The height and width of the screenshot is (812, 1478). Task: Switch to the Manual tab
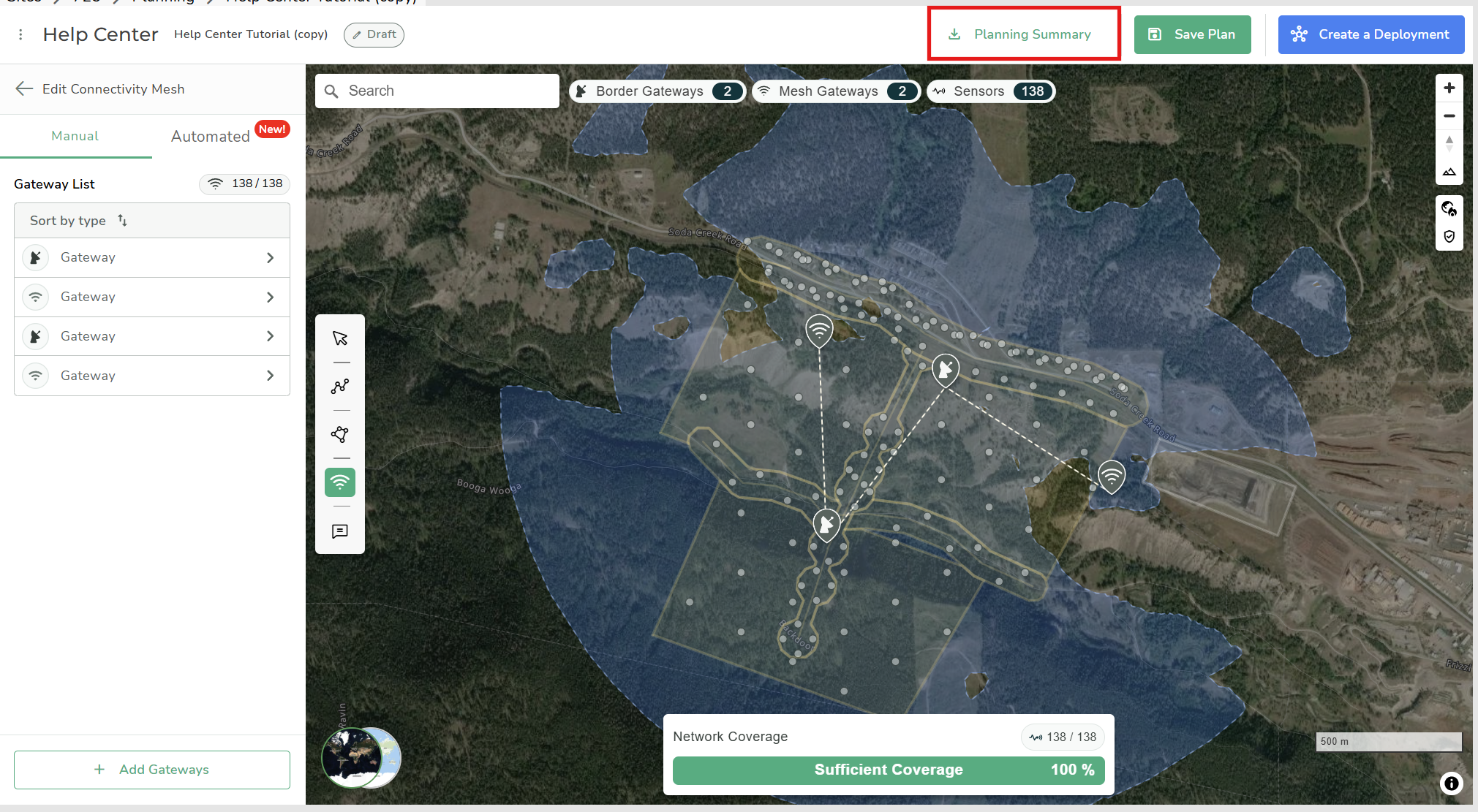75,136
